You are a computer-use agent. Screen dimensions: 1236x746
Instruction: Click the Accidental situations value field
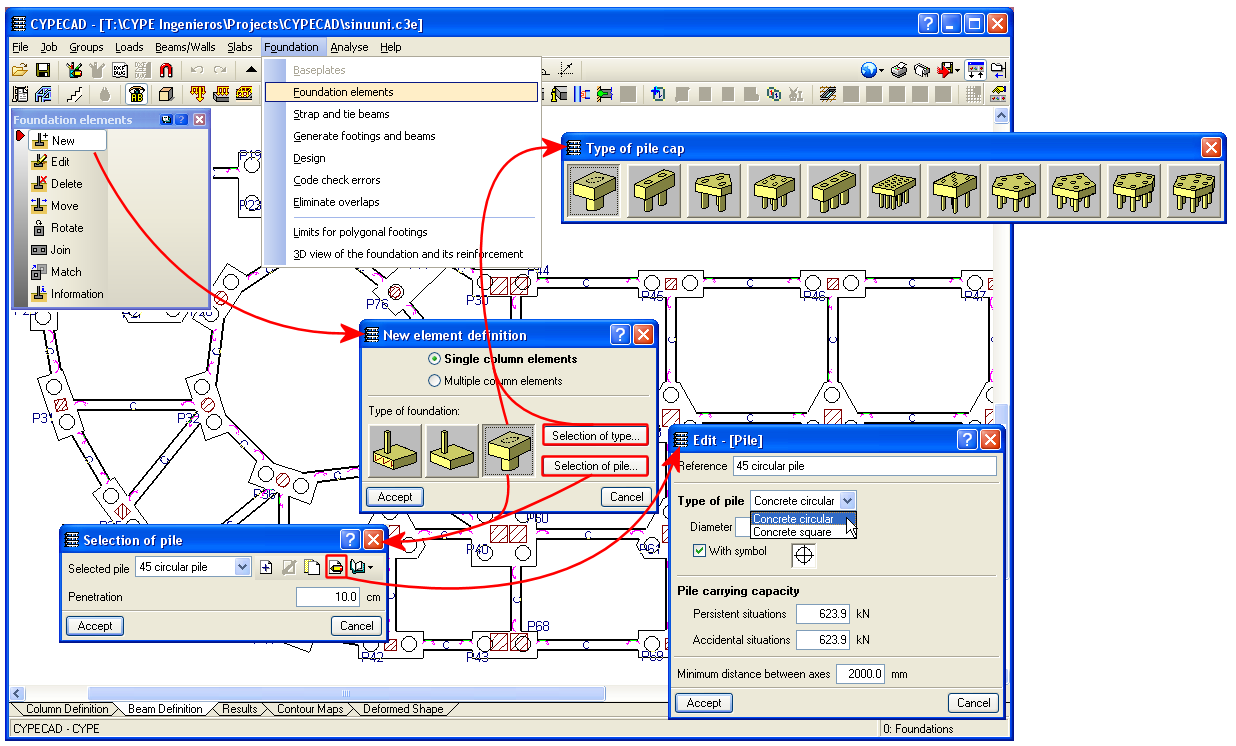coord(823,640)
